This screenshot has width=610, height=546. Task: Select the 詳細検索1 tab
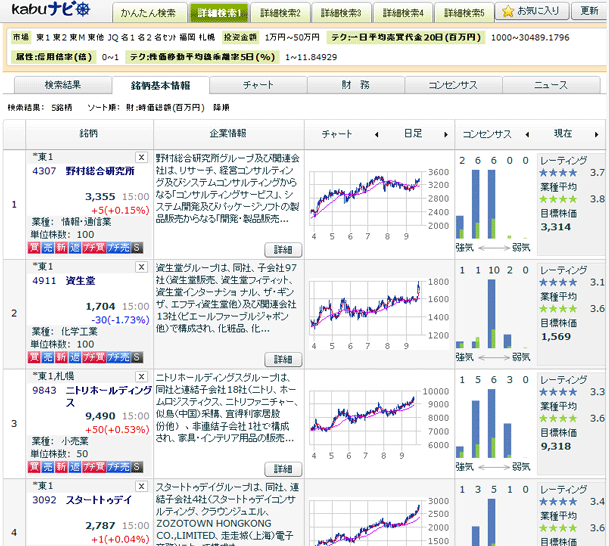tap(219, 13)
